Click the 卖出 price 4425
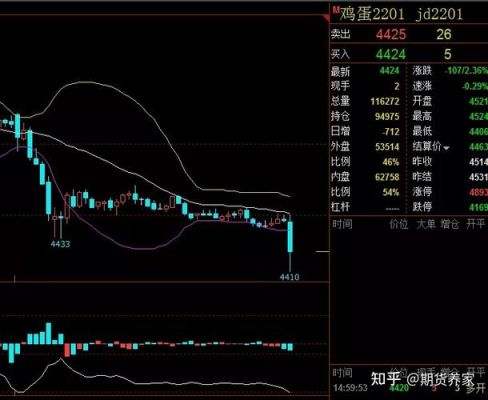 click(x=391, y=34)
